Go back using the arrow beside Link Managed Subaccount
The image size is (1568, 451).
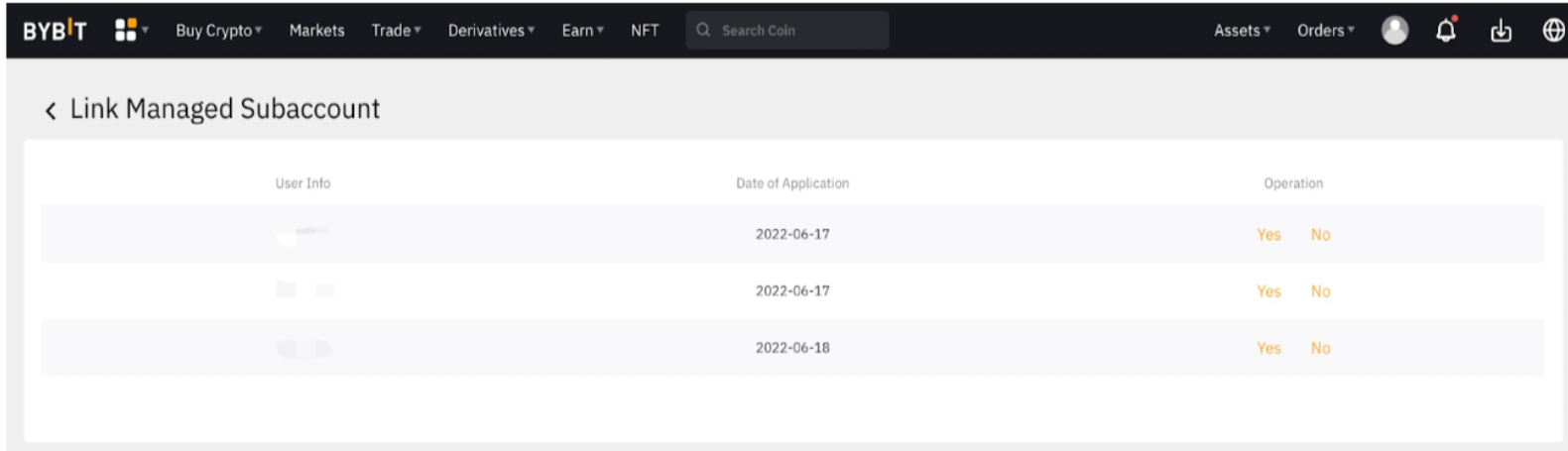(x=51, y=110)
